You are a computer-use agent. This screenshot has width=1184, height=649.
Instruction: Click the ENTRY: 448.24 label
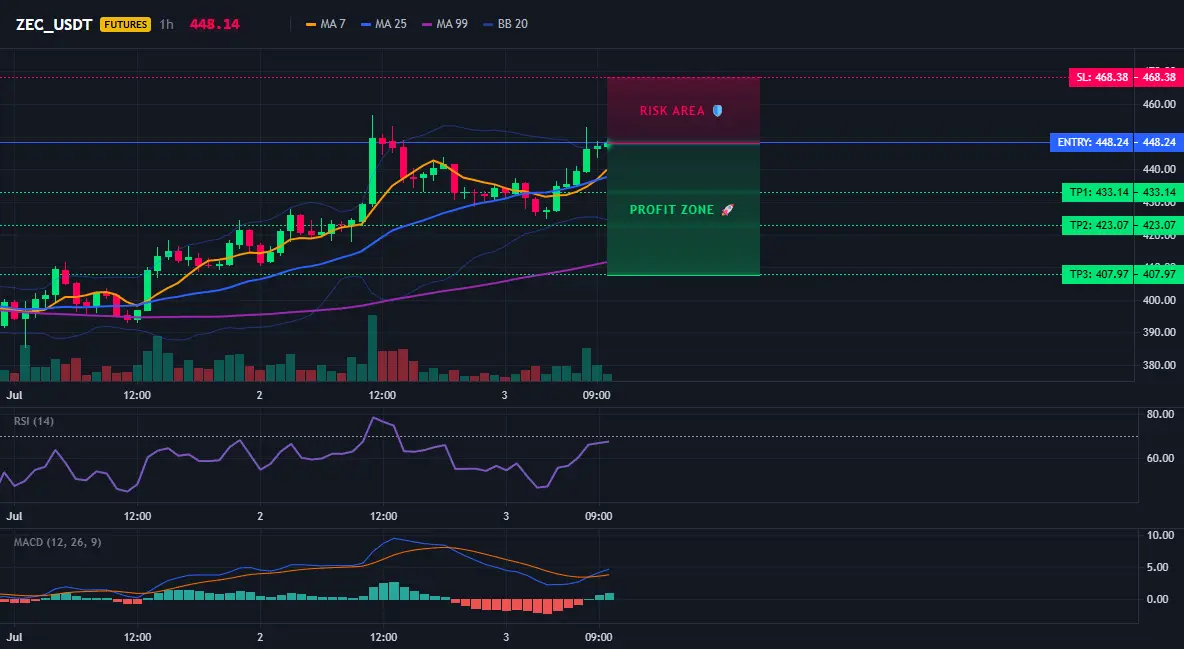1092,142
